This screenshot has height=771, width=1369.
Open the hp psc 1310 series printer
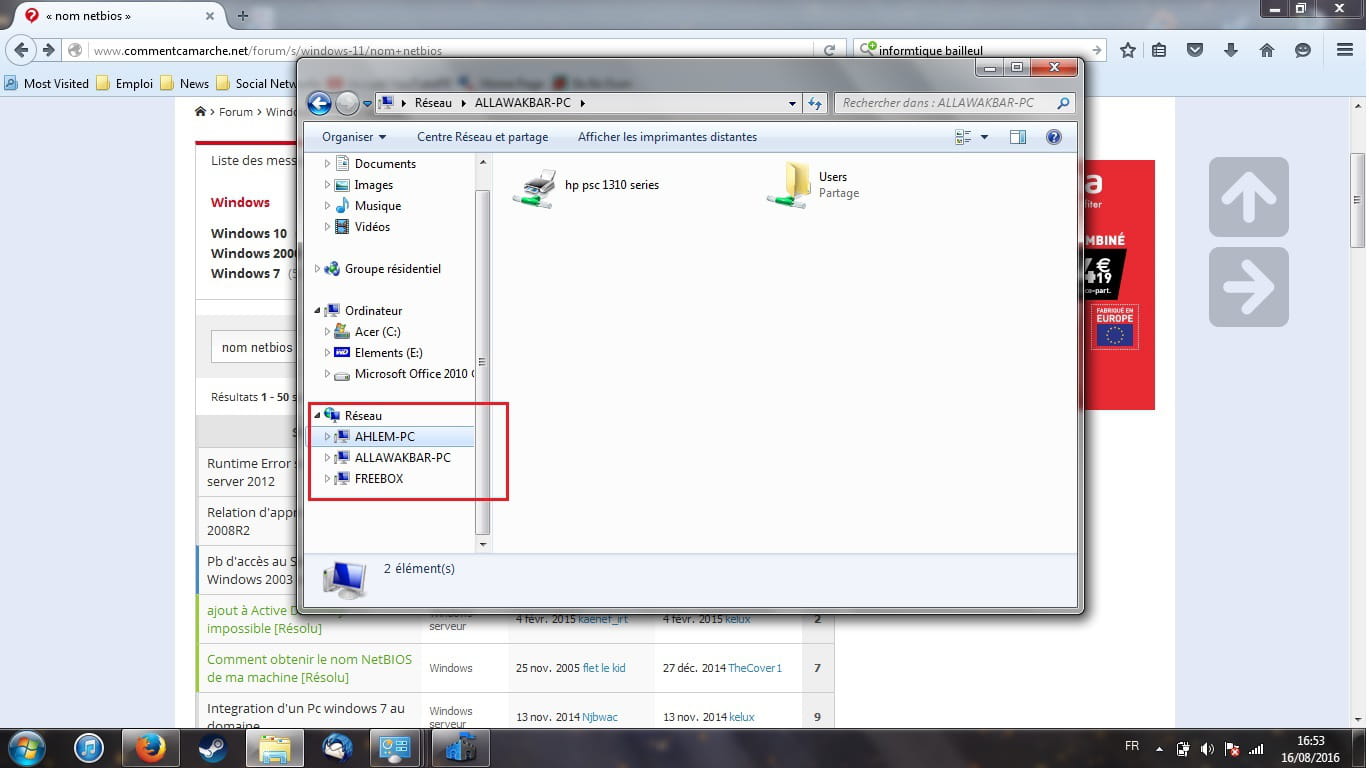point(535,186)
